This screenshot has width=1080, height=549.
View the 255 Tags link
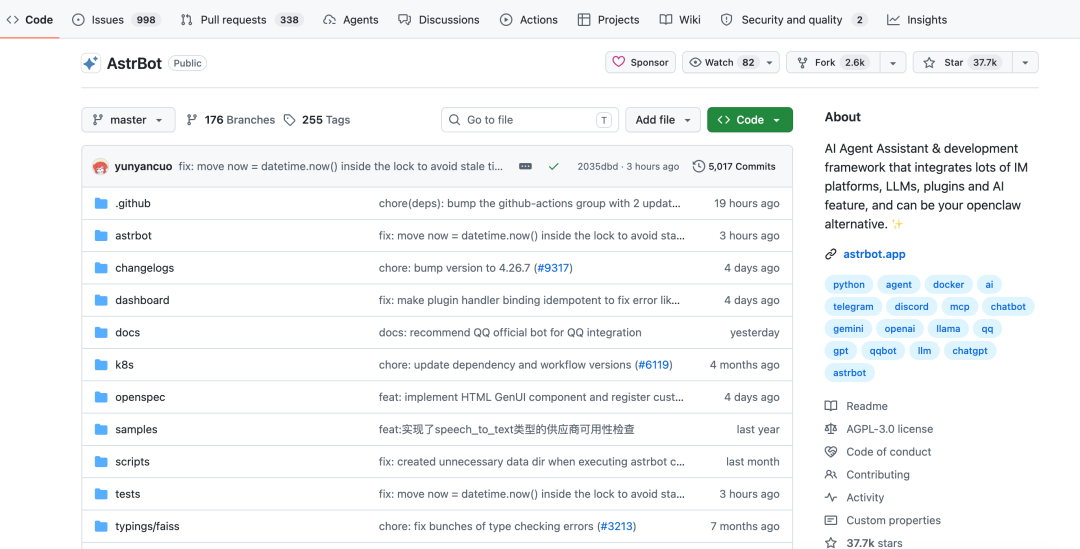317,120
